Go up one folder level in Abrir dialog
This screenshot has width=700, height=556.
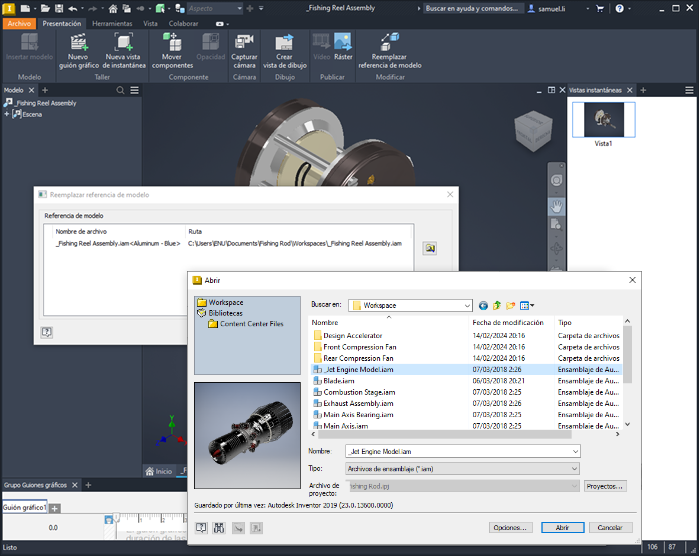497,305
